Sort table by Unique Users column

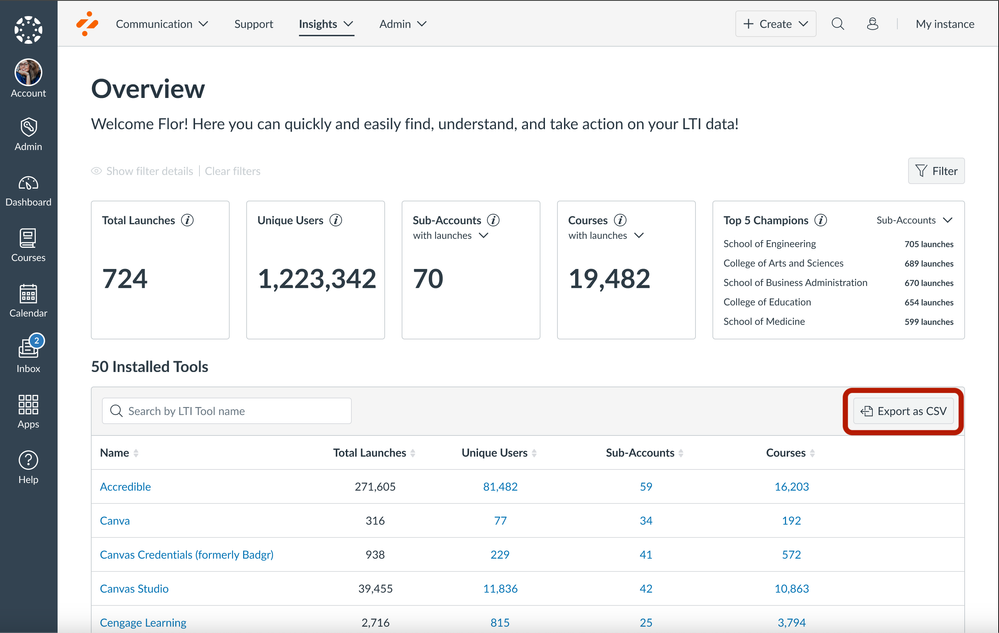click(x=499, y=453)
